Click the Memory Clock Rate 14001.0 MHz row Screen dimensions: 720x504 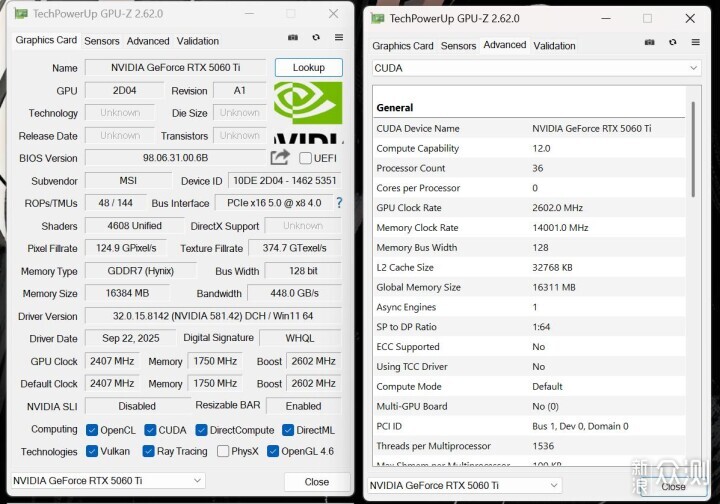[x=529, y=227]
